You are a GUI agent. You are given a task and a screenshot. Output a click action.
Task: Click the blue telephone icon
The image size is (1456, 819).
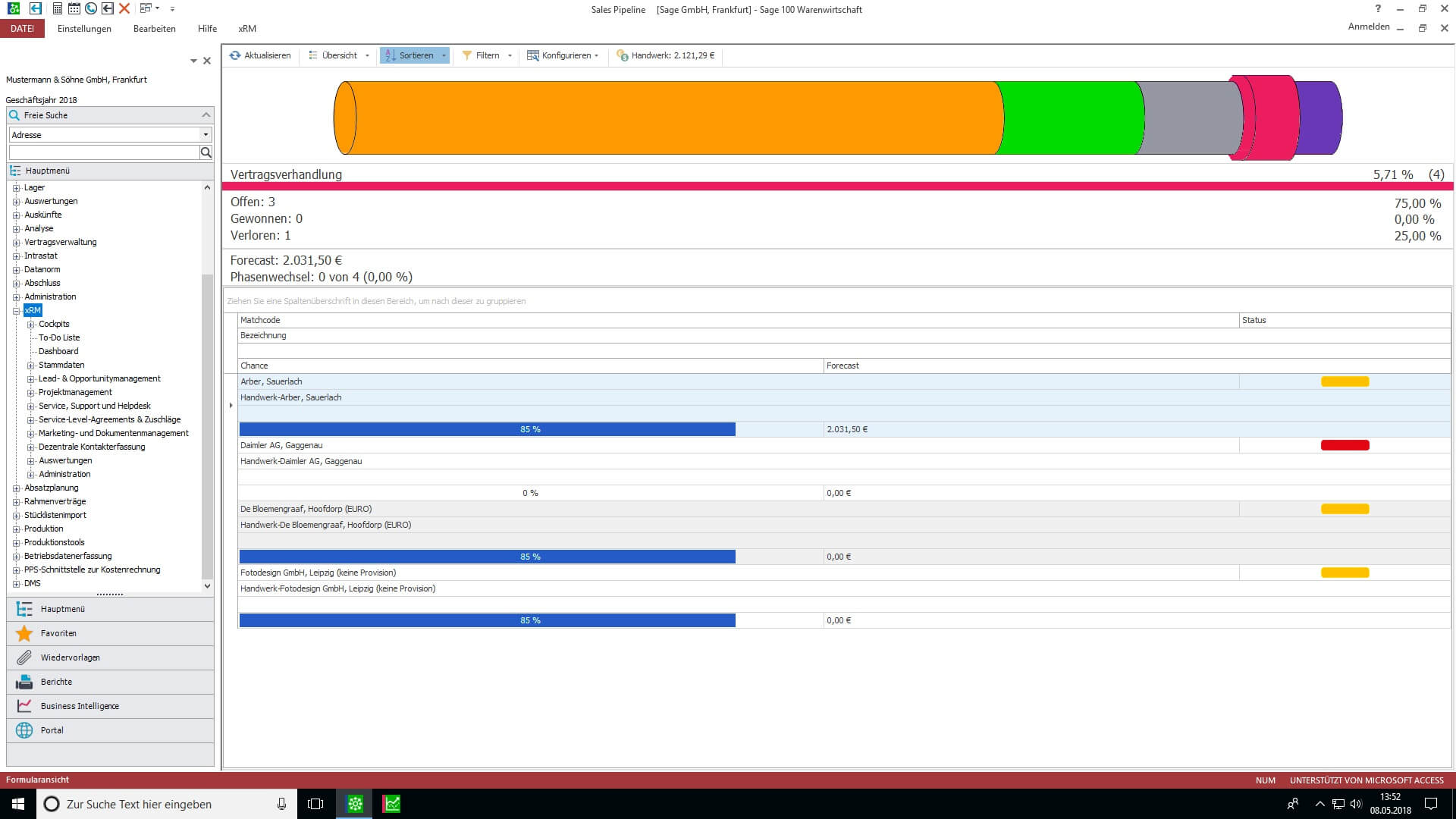pos(91,9)
